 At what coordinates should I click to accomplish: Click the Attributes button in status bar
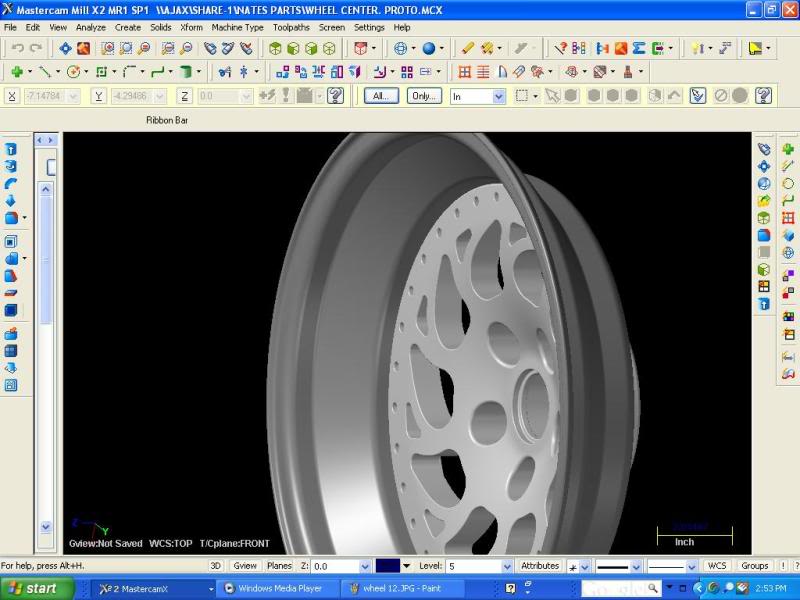pos(540,566)
